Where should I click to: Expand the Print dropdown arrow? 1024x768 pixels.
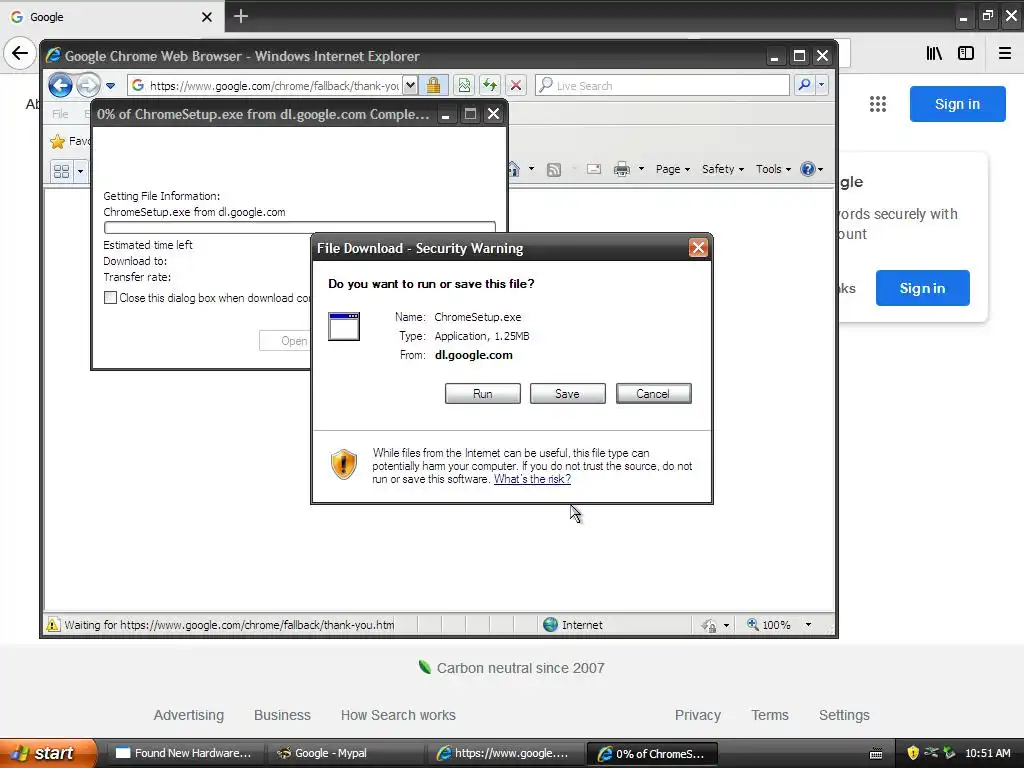pos(641,169)
